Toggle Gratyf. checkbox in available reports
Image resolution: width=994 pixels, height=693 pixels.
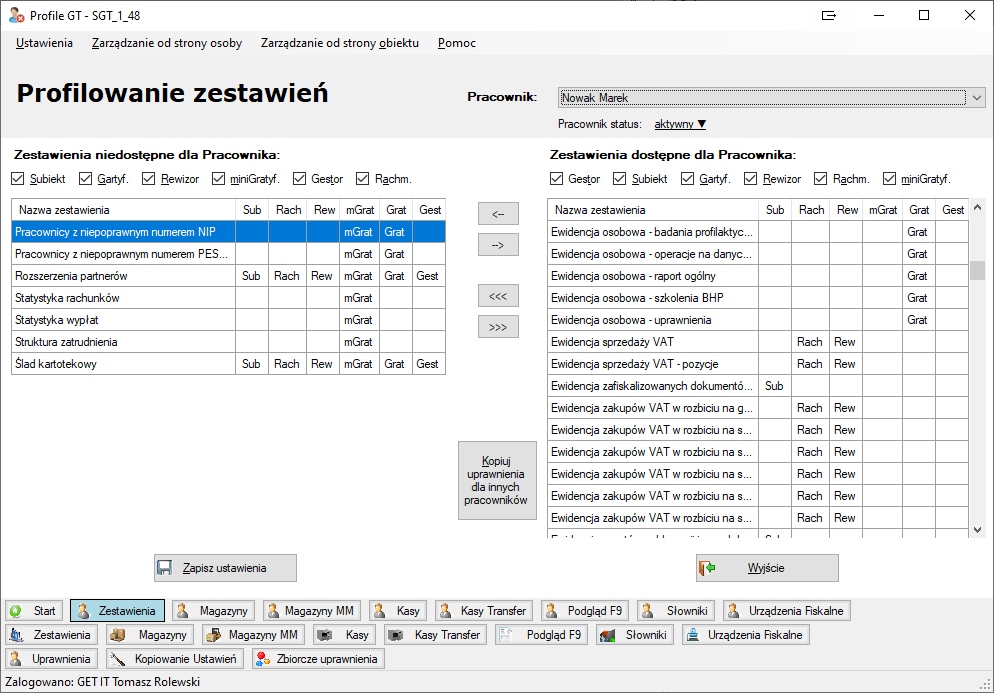point(687,179)
